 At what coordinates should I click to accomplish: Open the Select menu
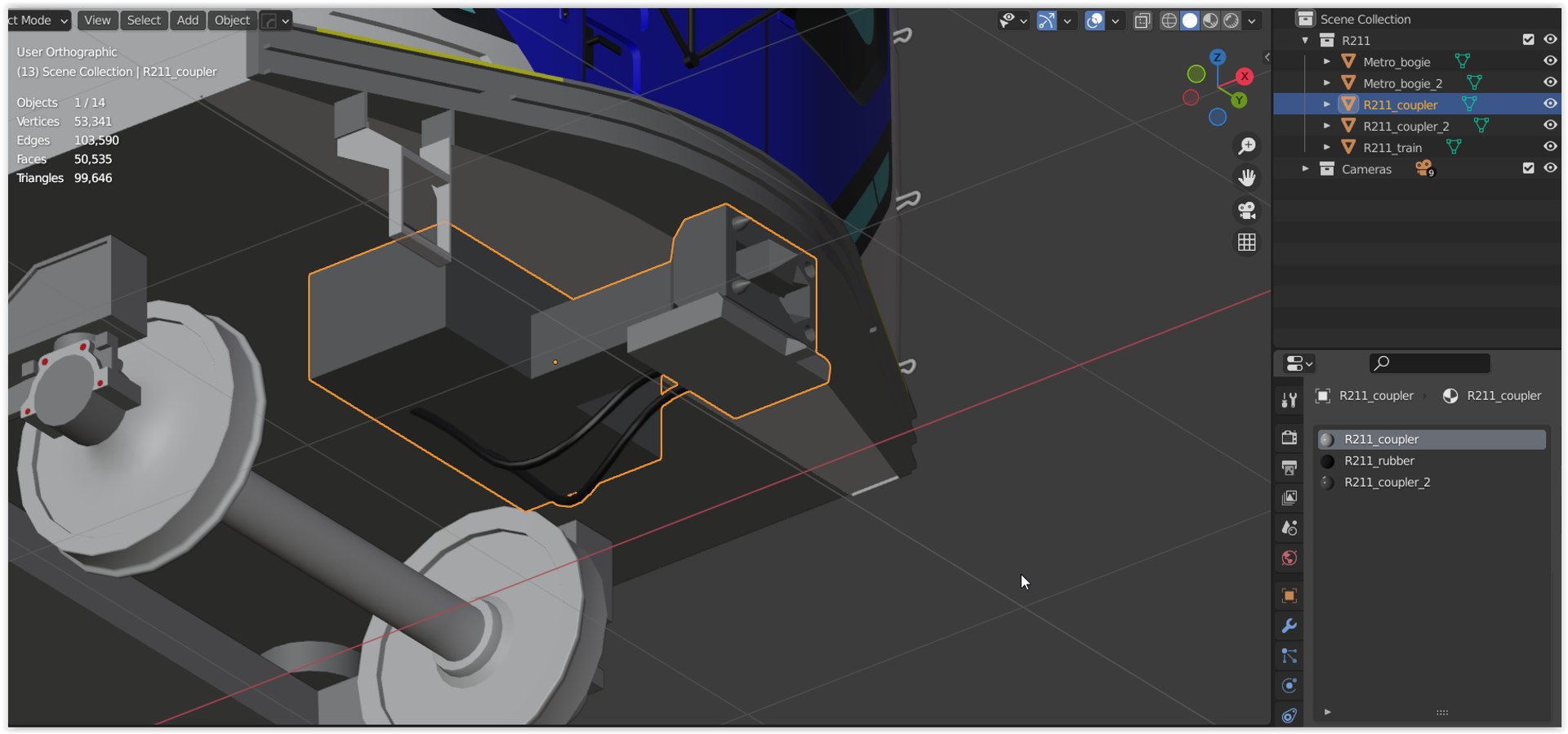point(144,20)
